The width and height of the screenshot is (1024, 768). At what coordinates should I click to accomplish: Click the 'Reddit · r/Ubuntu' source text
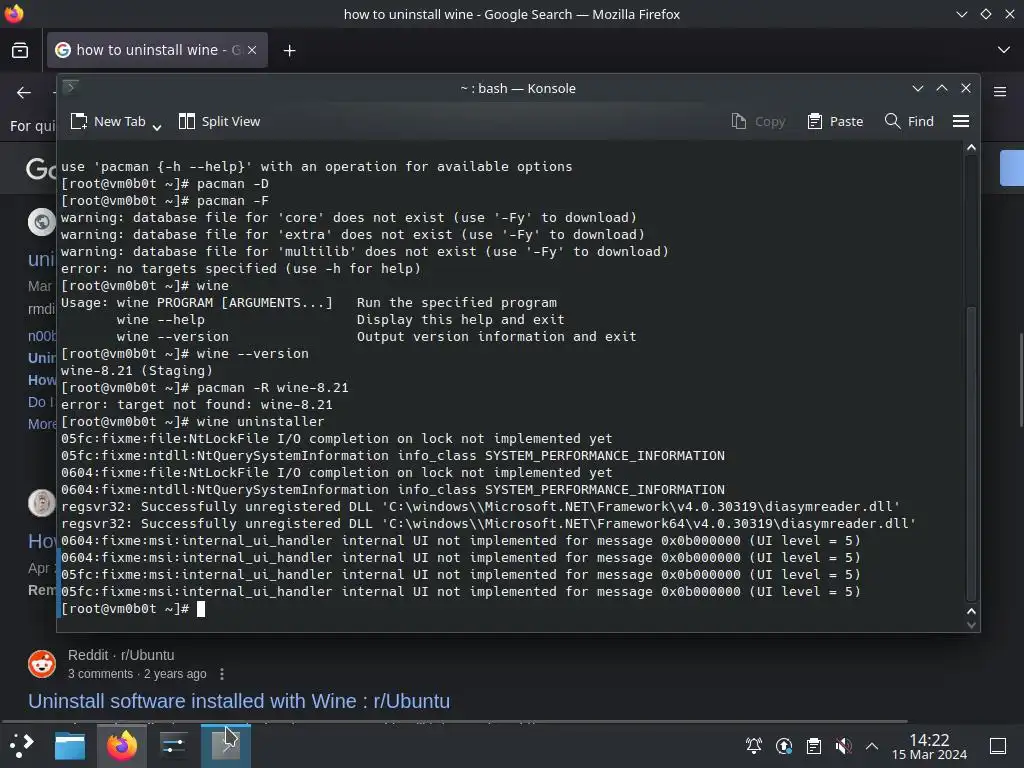(x=121, y=655)
